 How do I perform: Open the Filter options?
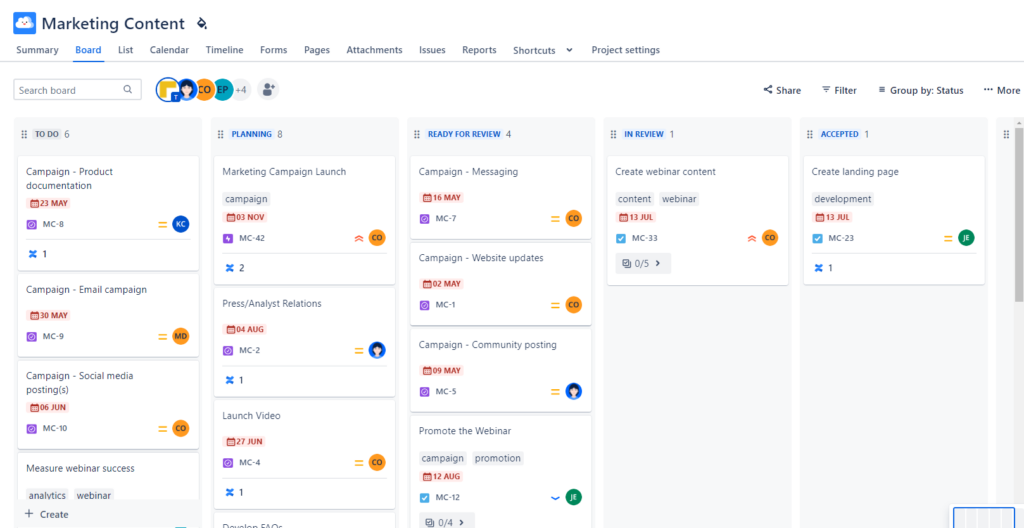(x=839, y=90)
